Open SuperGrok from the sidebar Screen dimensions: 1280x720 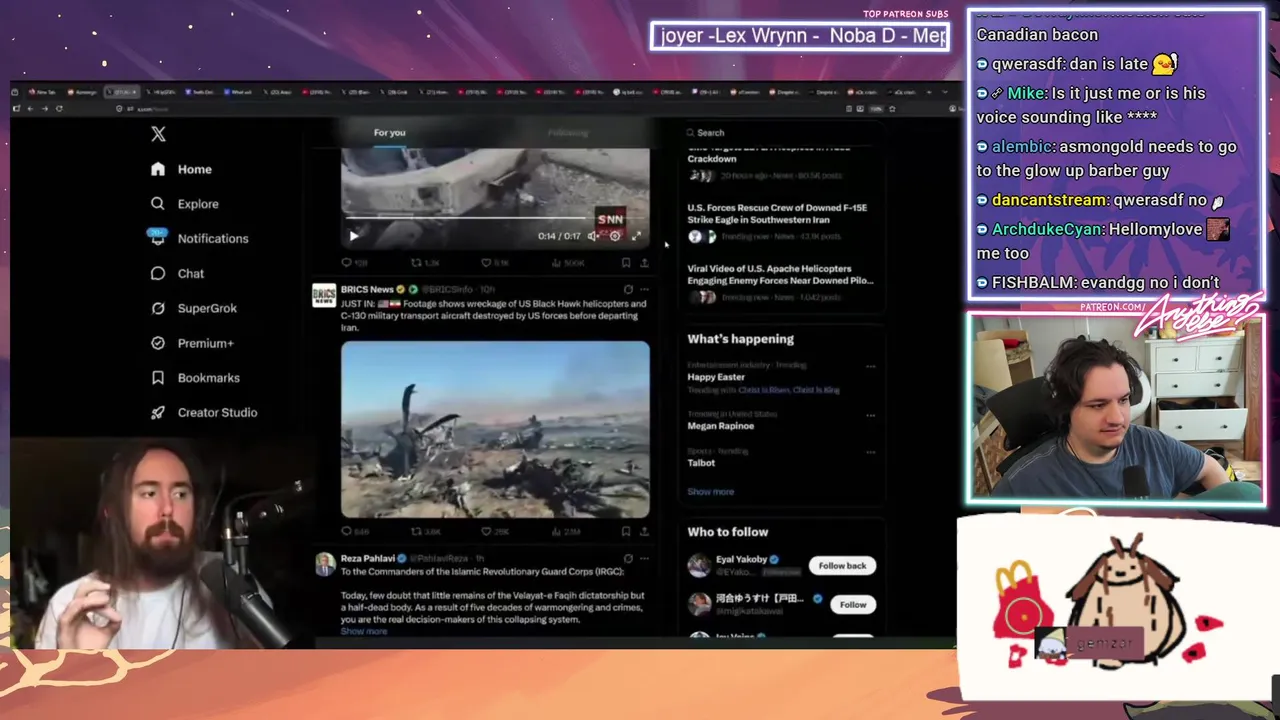(194, 308)
